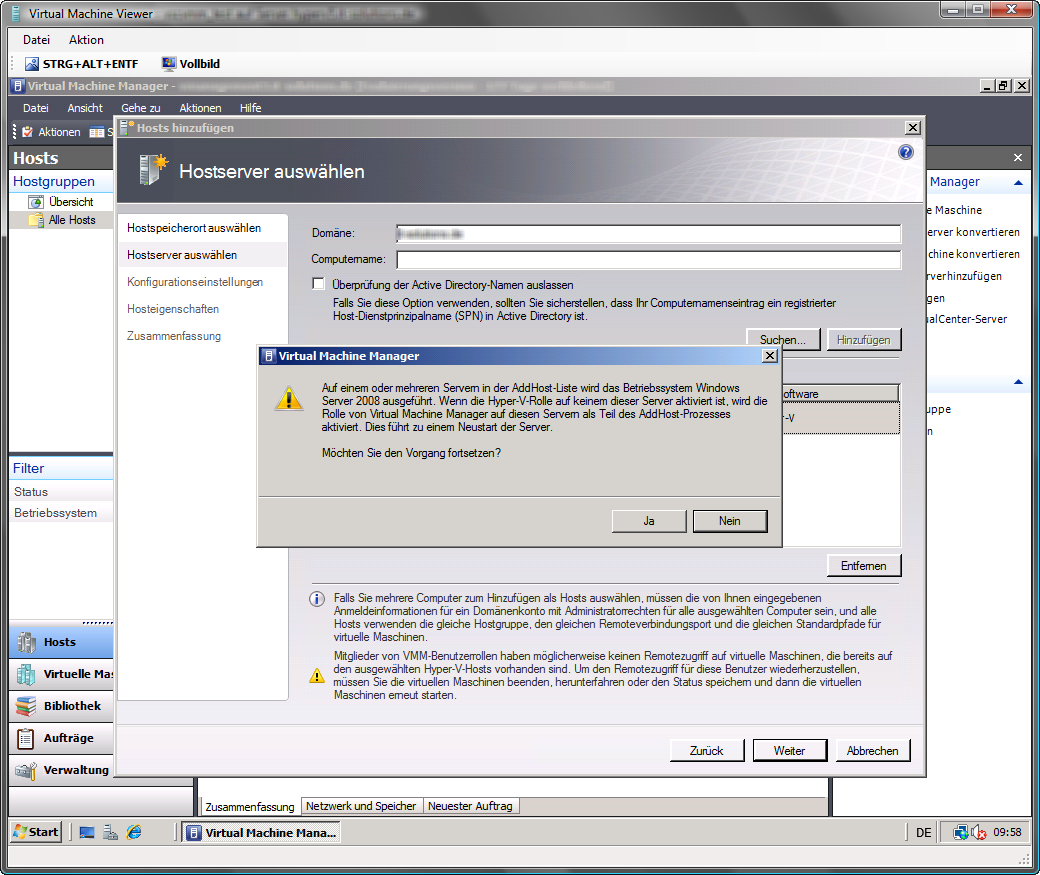Select Konfigurationseinstellungen wizard step
Image resolution: width=1040 pixels, height=875 pixels.
(195, 282)
